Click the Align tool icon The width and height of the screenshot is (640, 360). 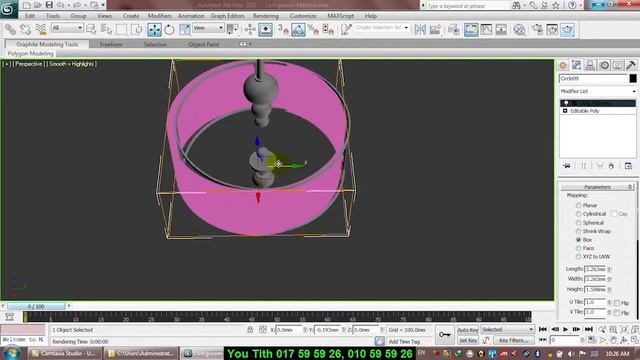click(x=435, y=29)
